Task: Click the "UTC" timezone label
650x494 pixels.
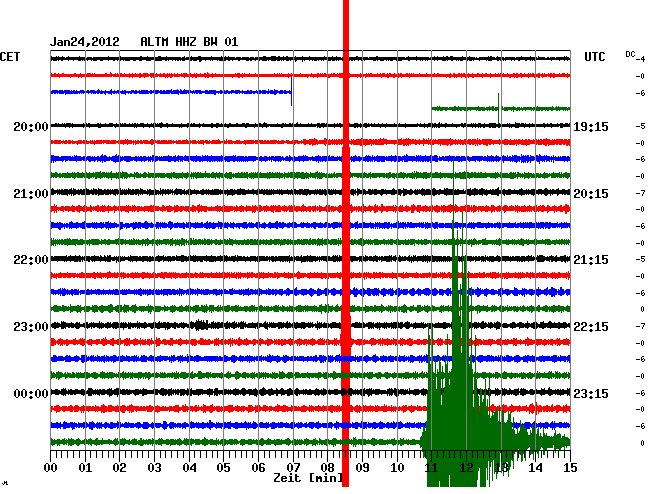Action: pyautogui.click(x=594, y=57)
